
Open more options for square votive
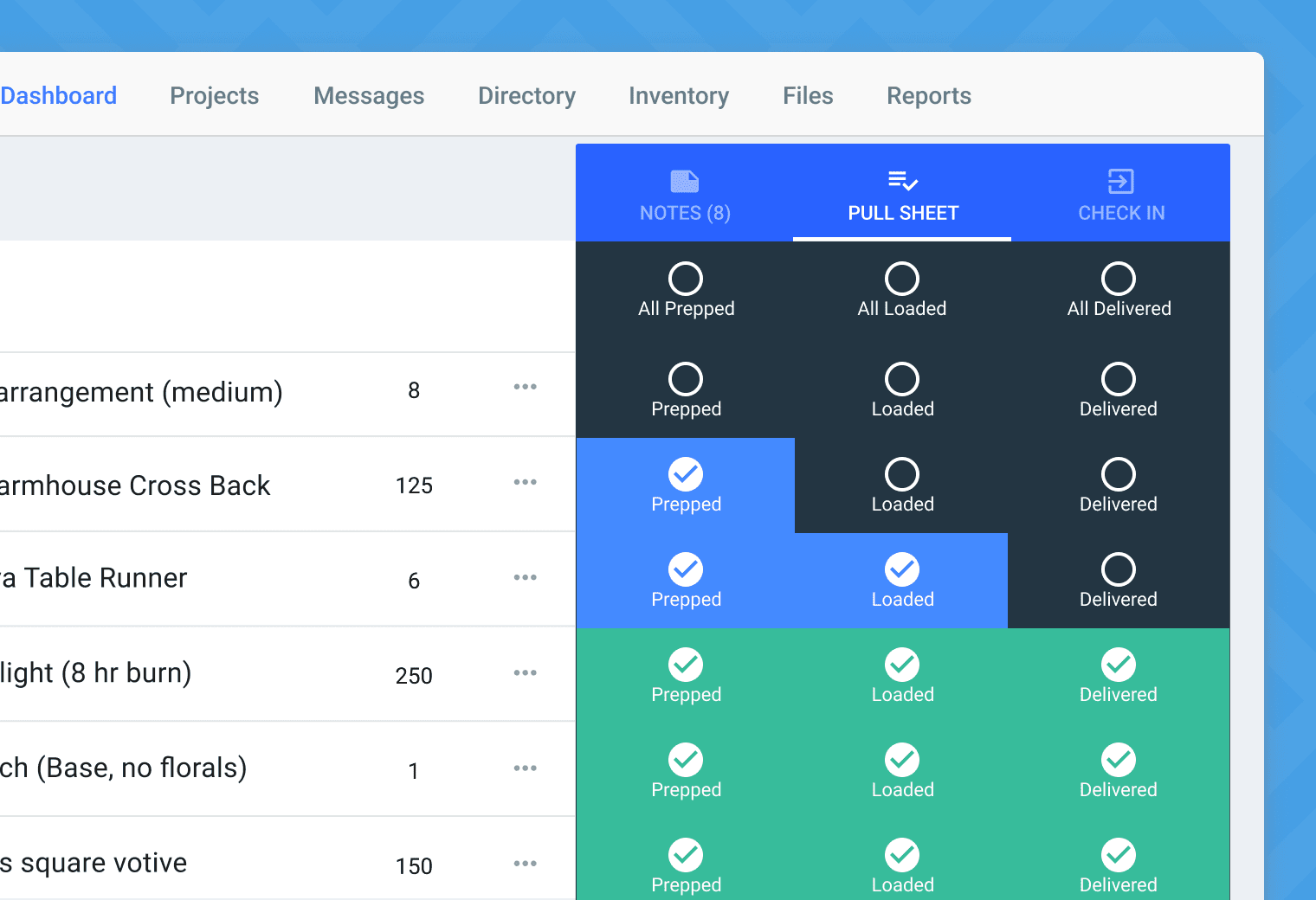pos(525,864)
